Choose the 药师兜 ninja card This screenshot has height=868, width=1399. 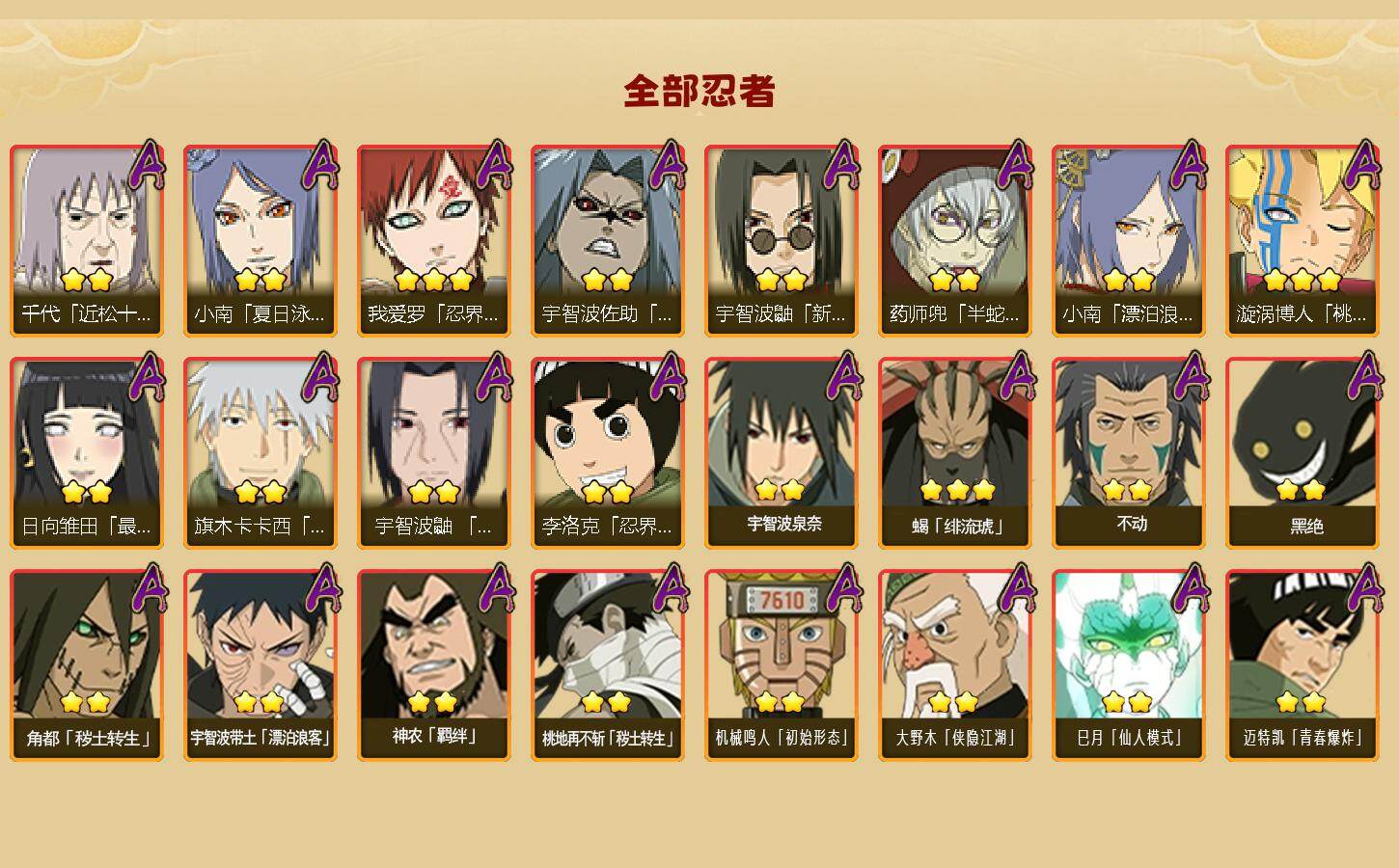click(955, 241)
